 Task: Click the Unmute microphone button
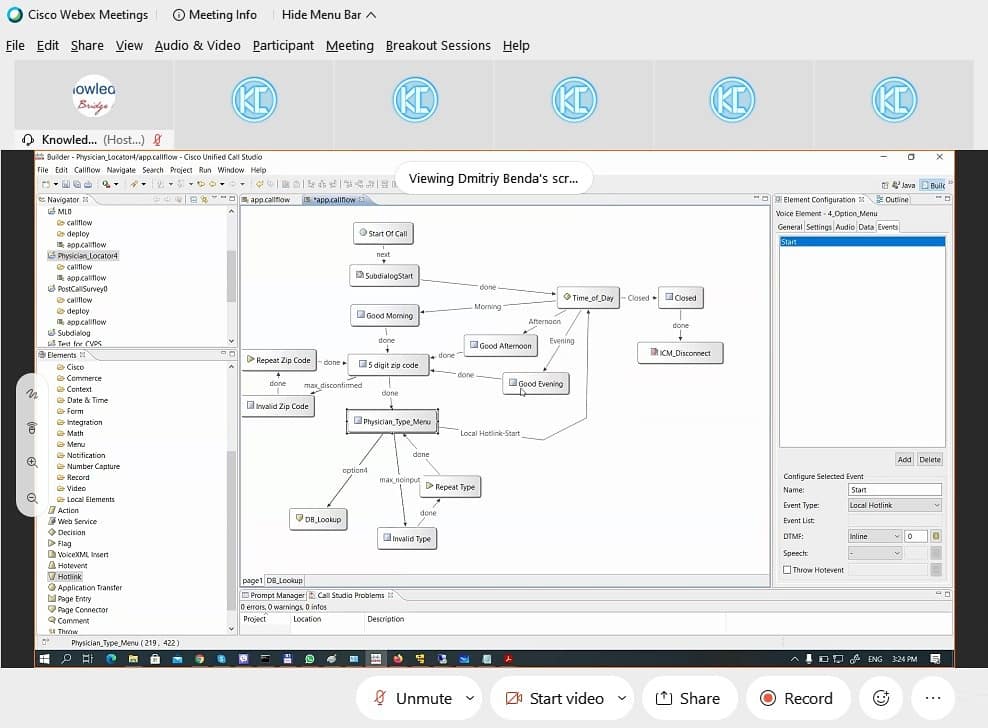point(413,698)
